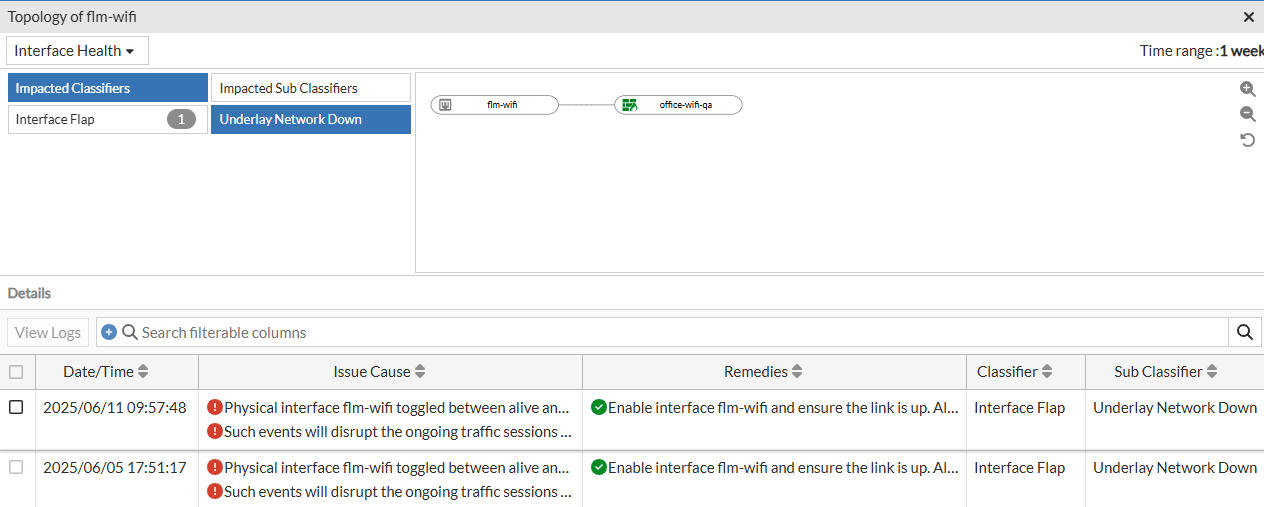Close the Topology of flm-wifi panel

1249,17
